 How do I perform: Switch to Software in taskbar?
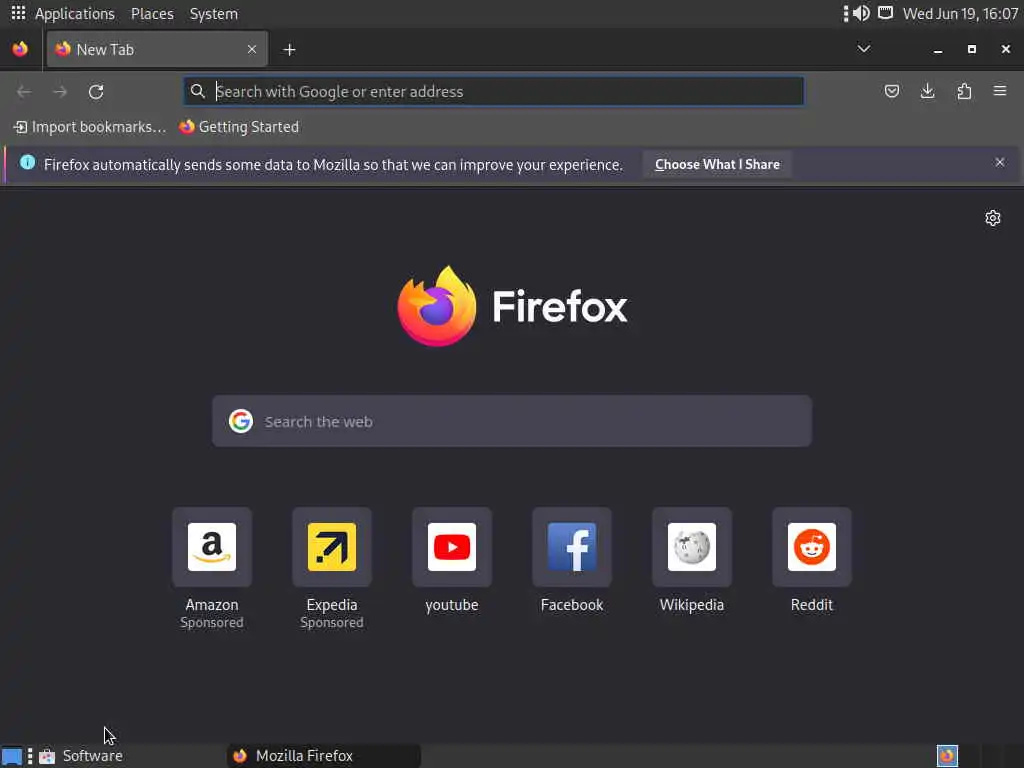82,756
